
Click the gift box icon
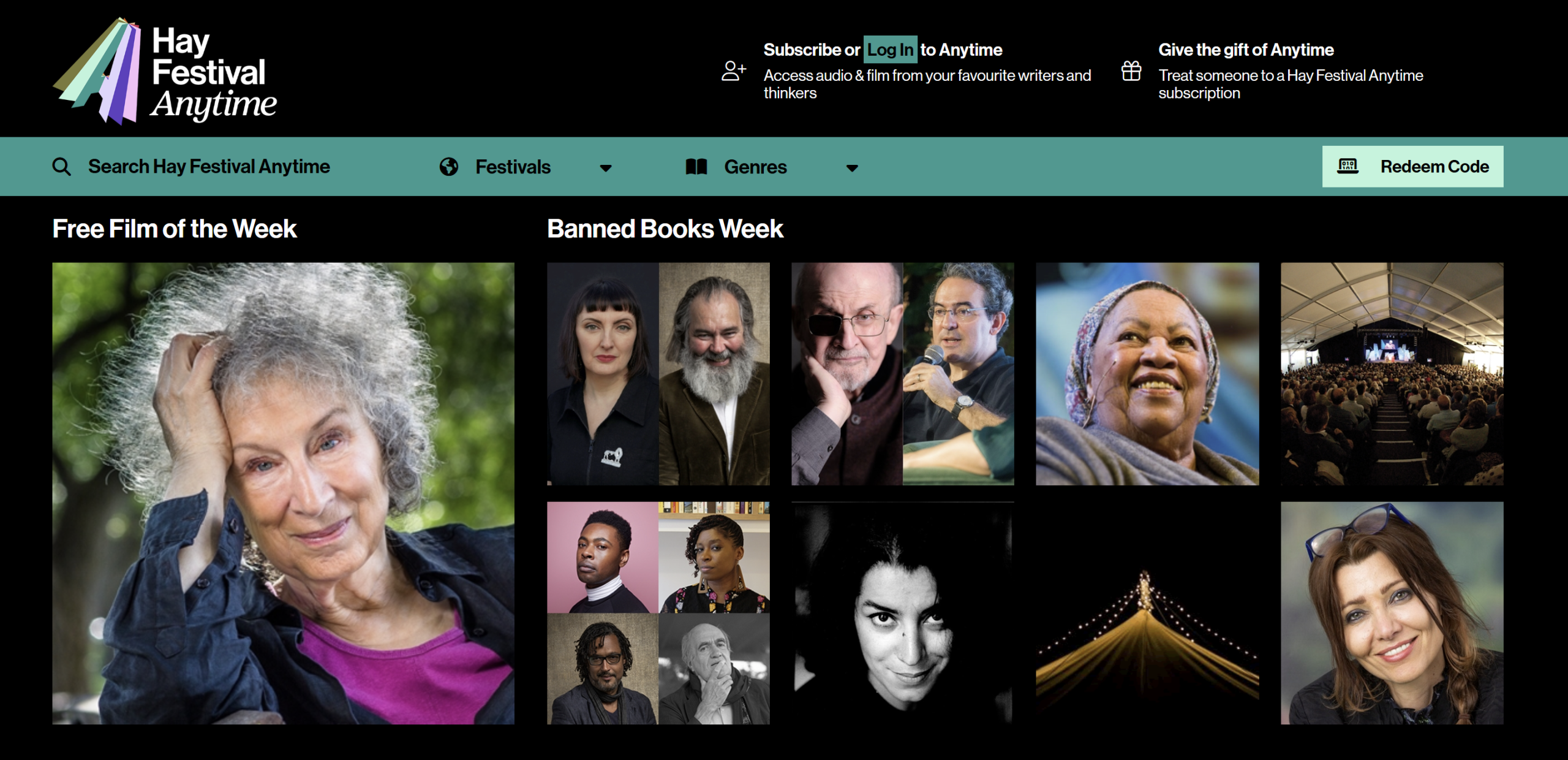pyautogui.click(x=1131, y=71)
